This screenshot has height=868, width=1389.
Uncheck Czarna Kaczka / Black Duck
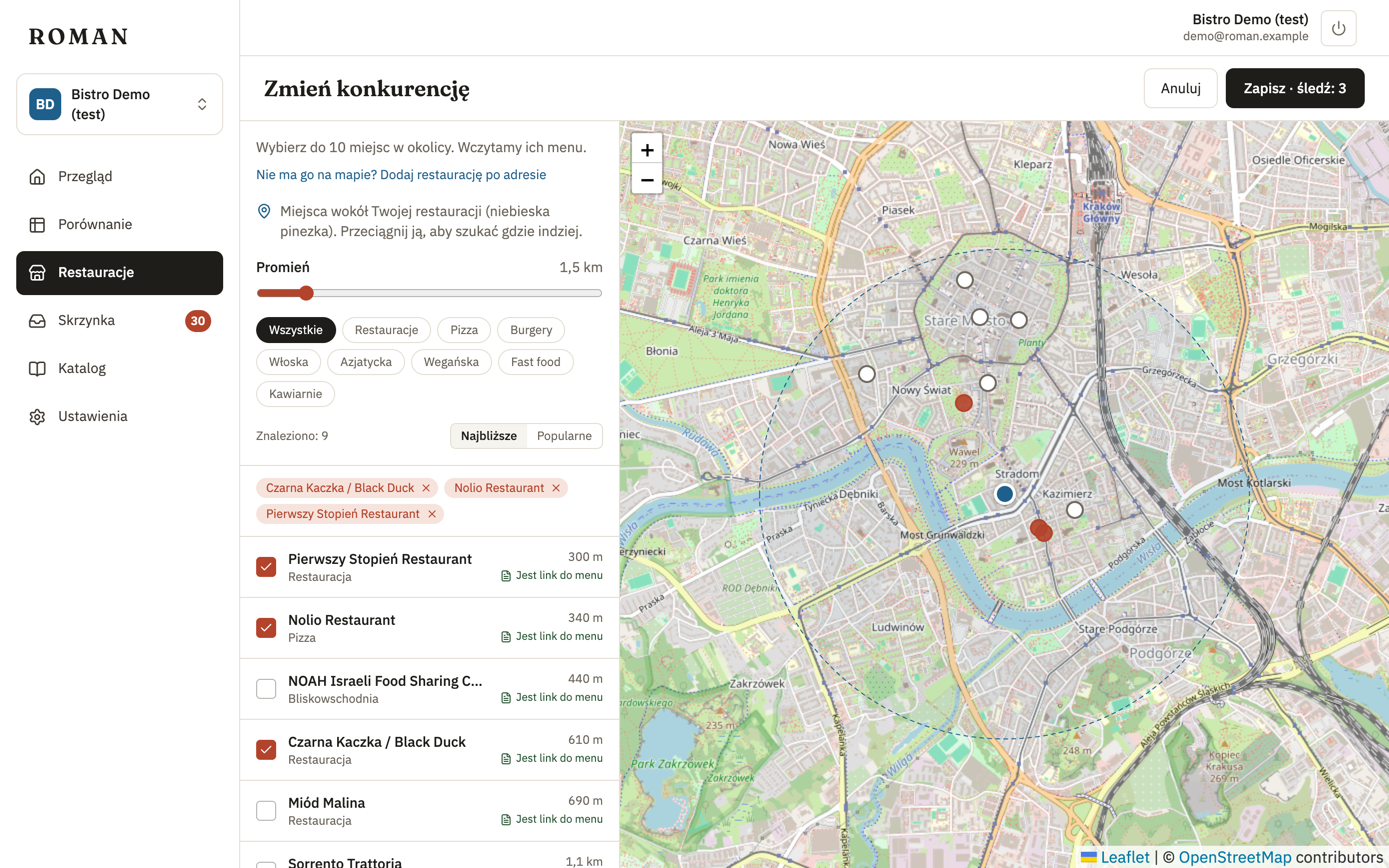[266, 750]
